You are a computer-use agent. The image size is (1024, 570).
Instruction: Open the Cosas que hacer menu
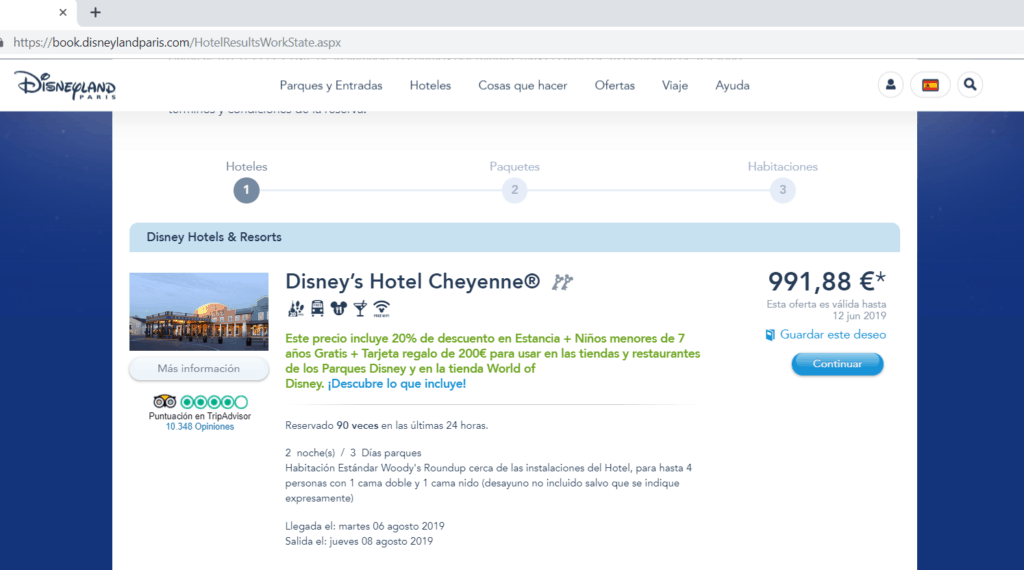pyautogui.click(x=522, y=86)
